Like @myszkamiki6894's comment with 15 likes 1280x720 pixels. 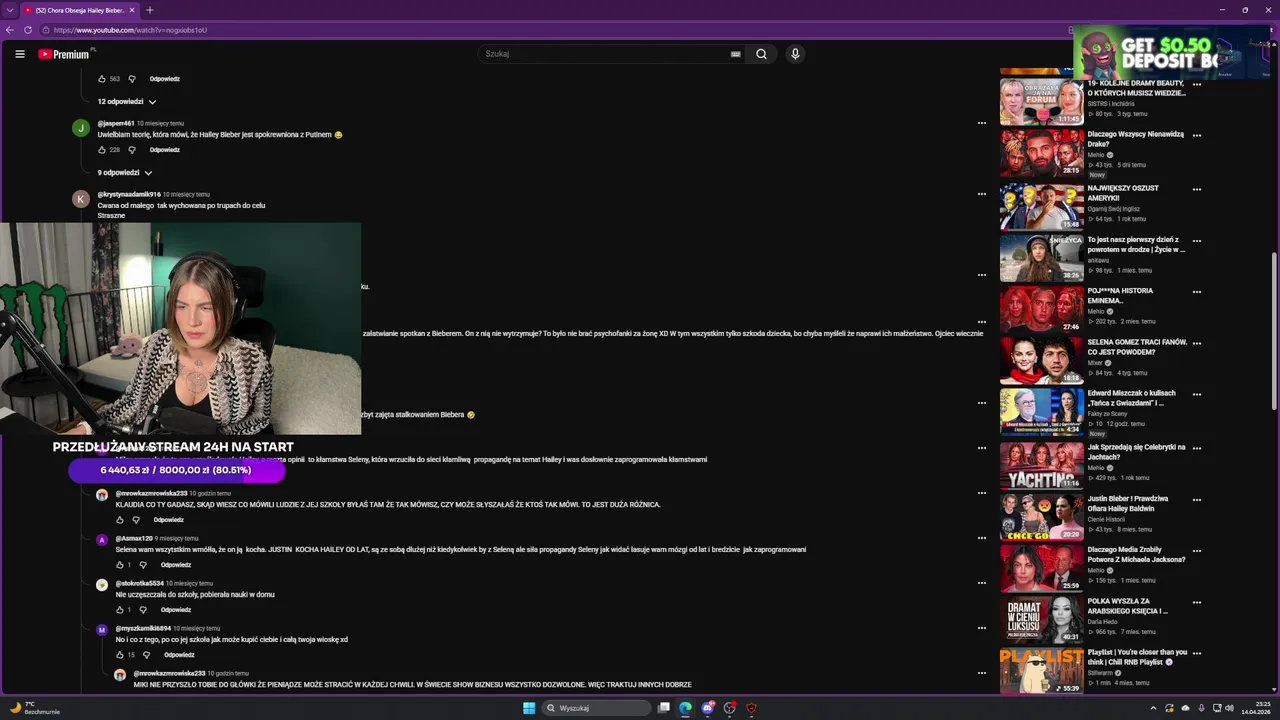120,655
